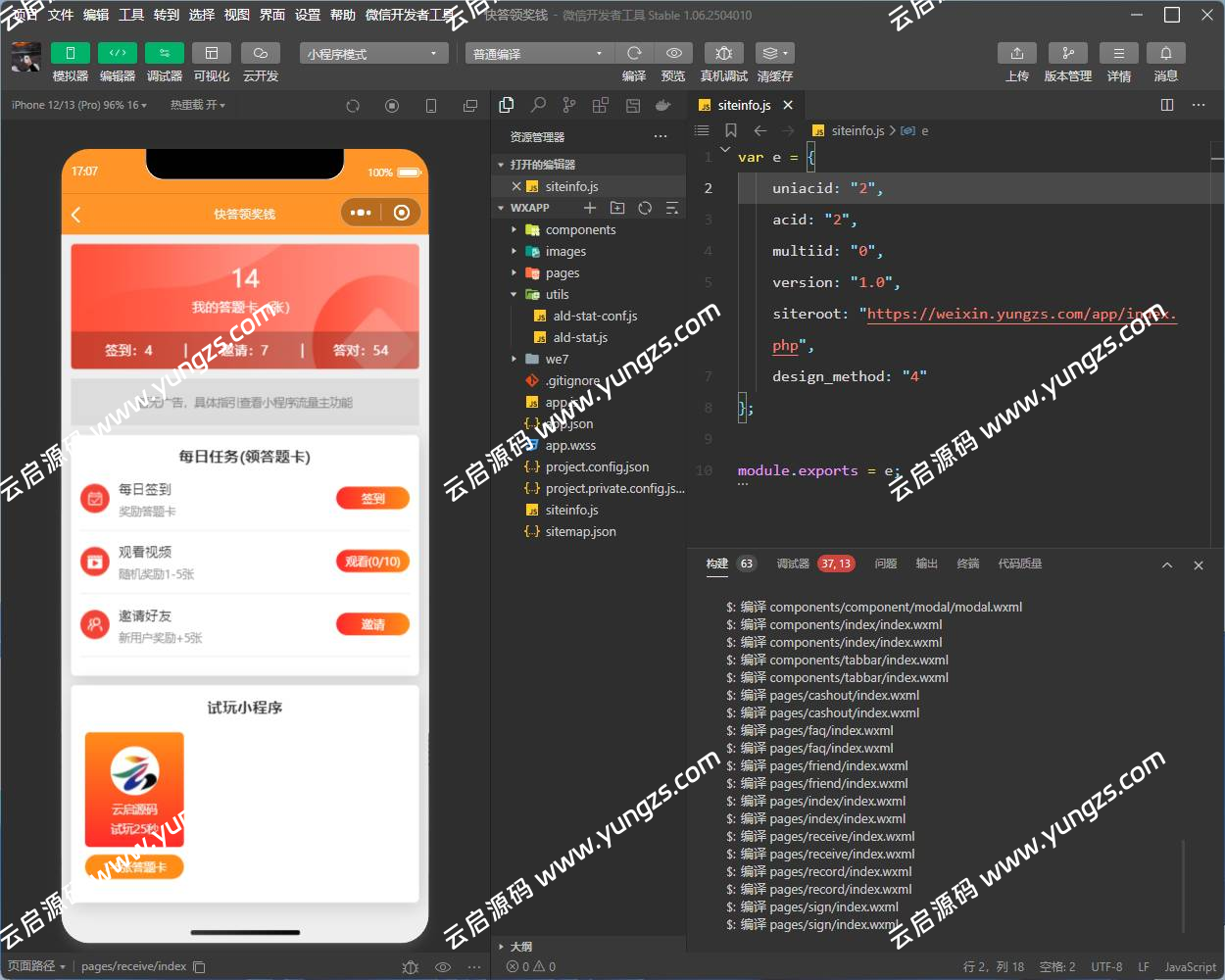Click the Compile refresh icon in toolbar
Screen dimensions: 1225x980
(634, 53)
